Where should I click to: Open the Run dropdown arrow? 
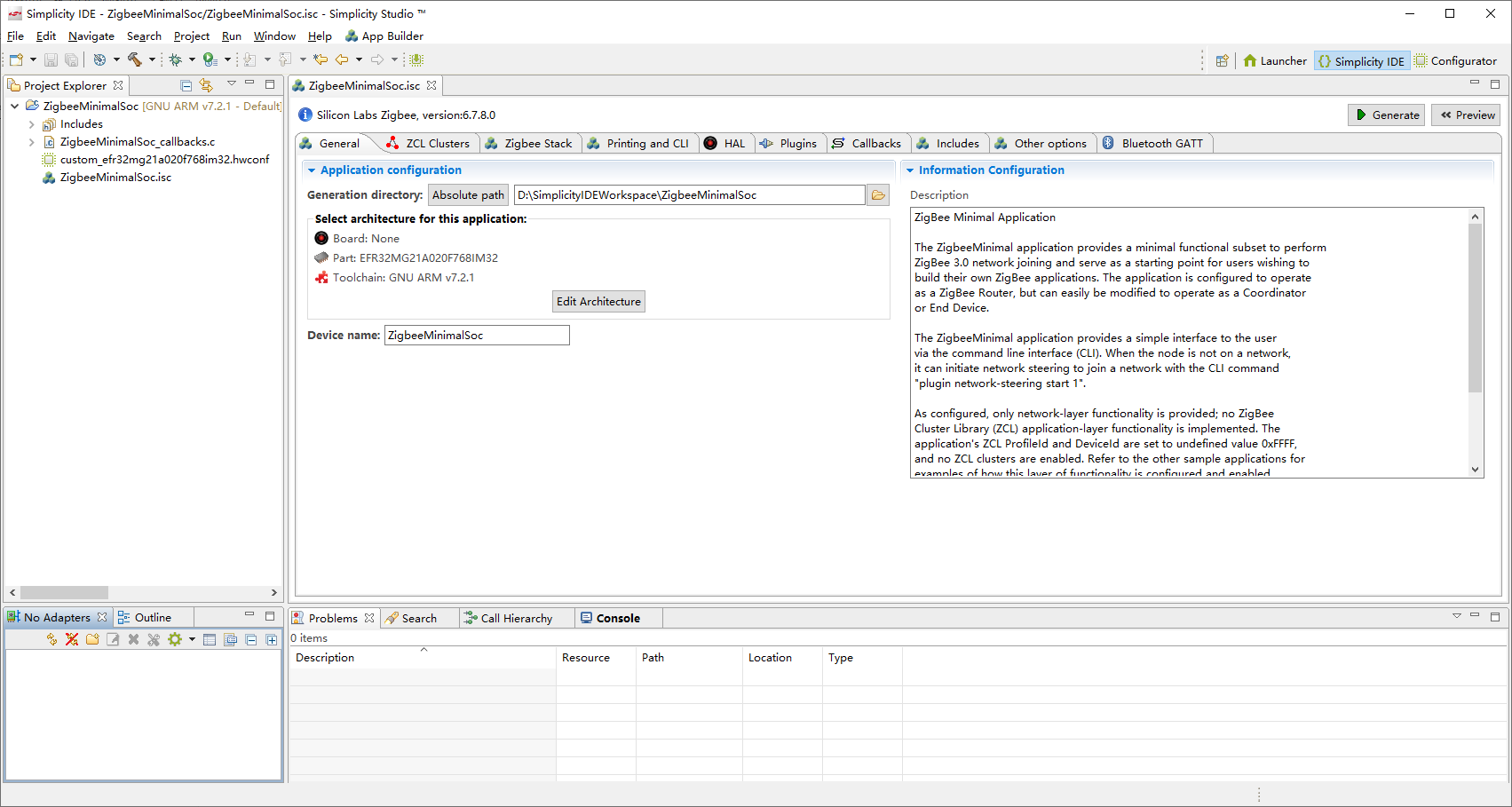tap(227, 59)
